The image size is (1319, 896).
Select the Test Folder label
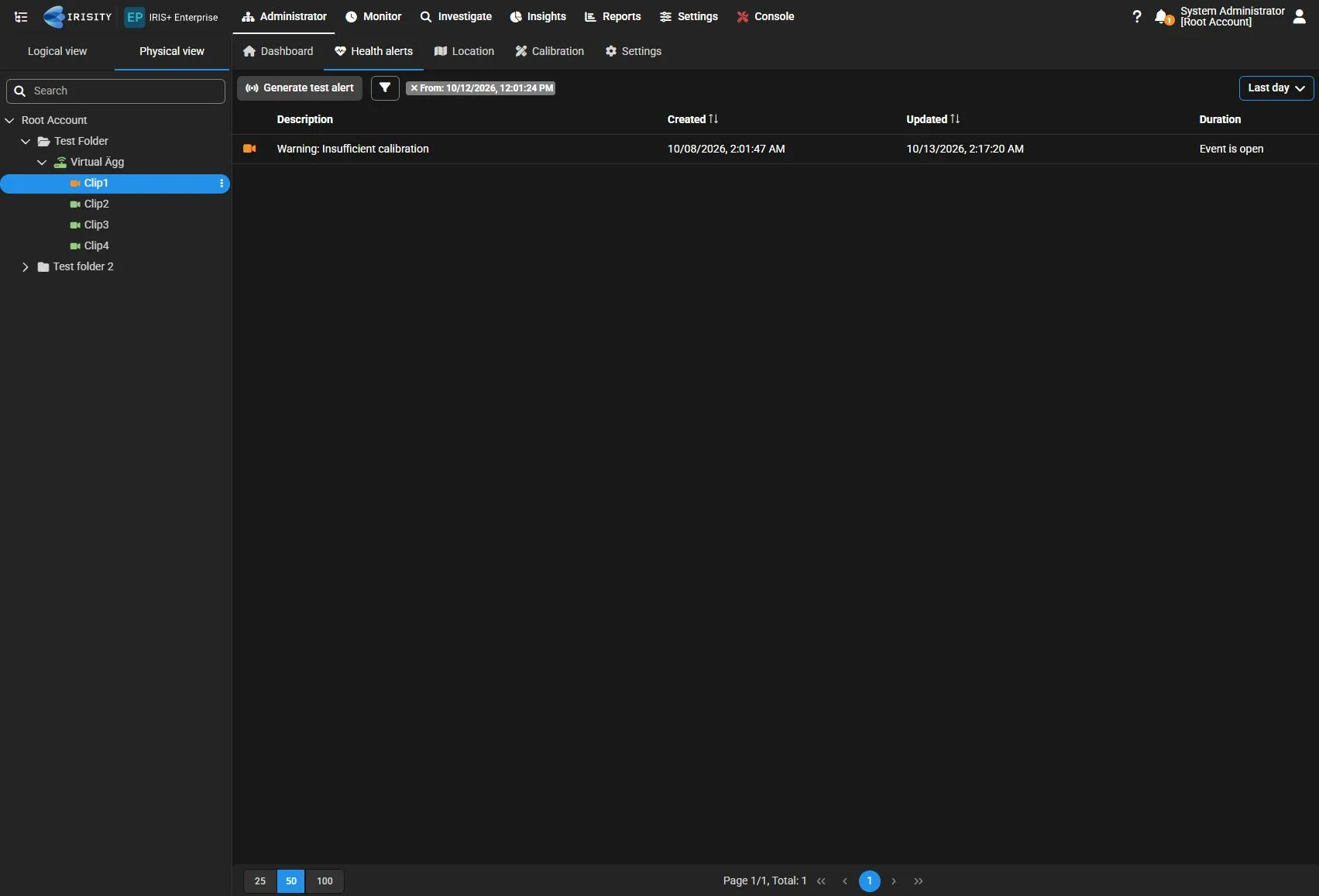point(81,142)
